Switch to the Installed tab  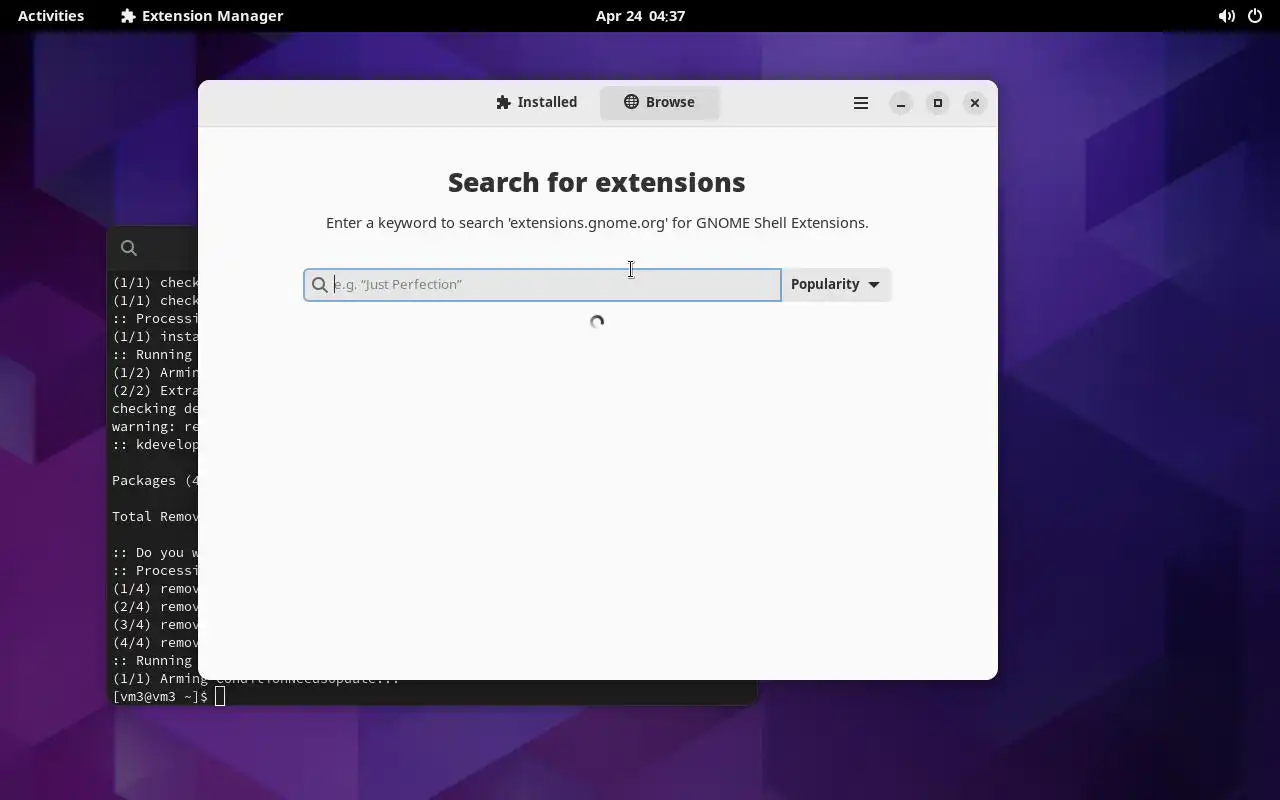537,102
